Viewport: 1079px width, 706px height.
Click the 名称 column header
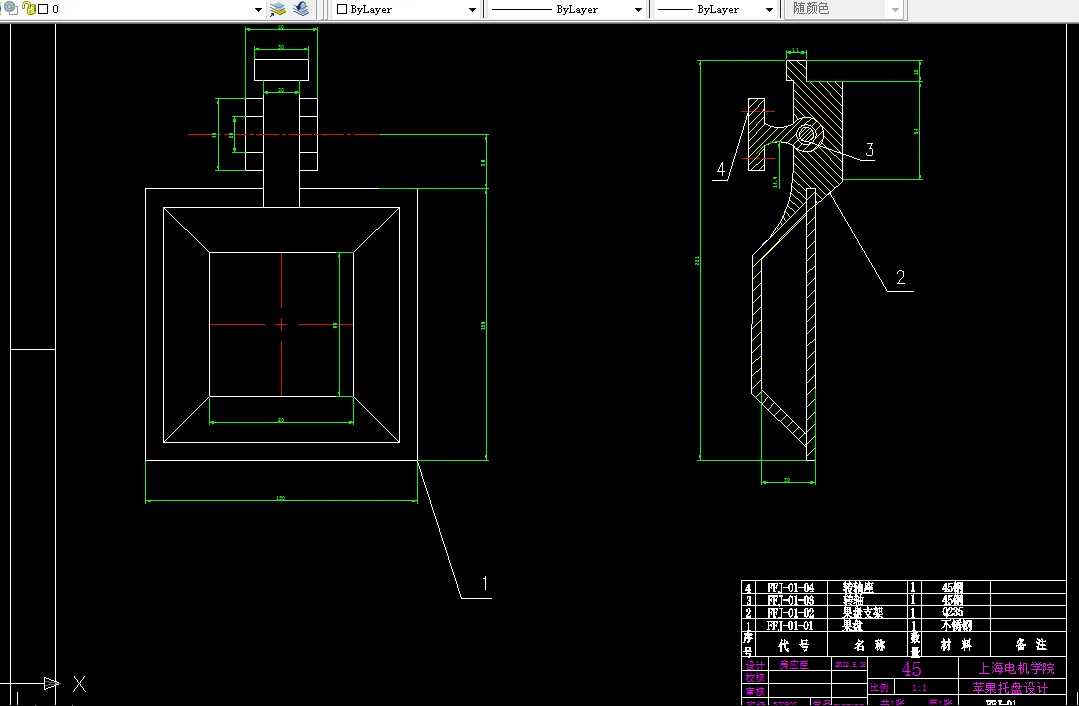point(870,645)
